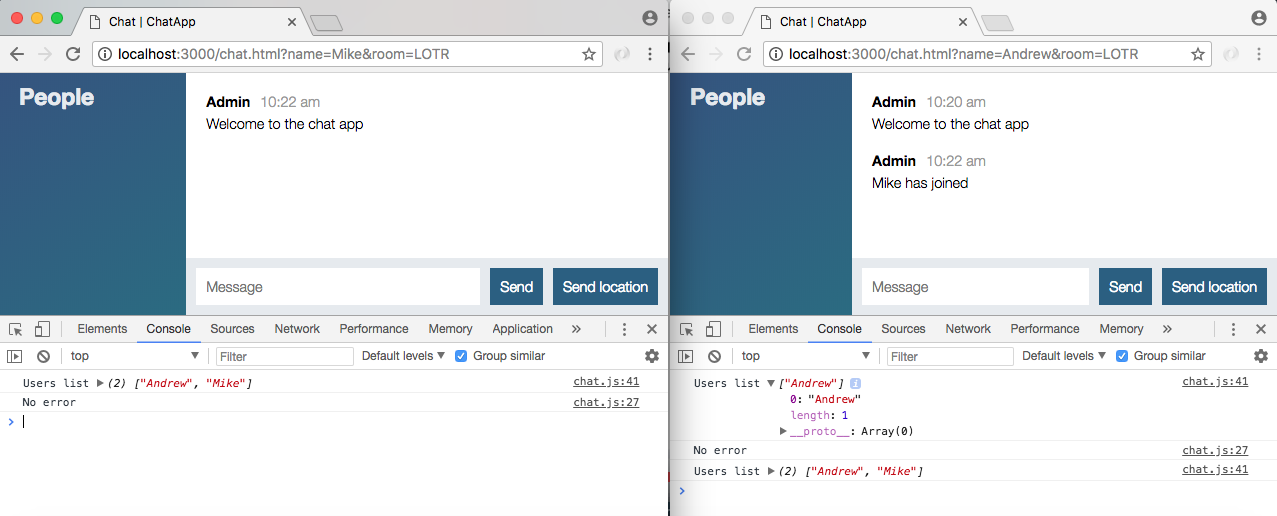Screen dimensions: 1277x516
Task: View site information icon in Mike's address bar
Action: pos(105,54)
